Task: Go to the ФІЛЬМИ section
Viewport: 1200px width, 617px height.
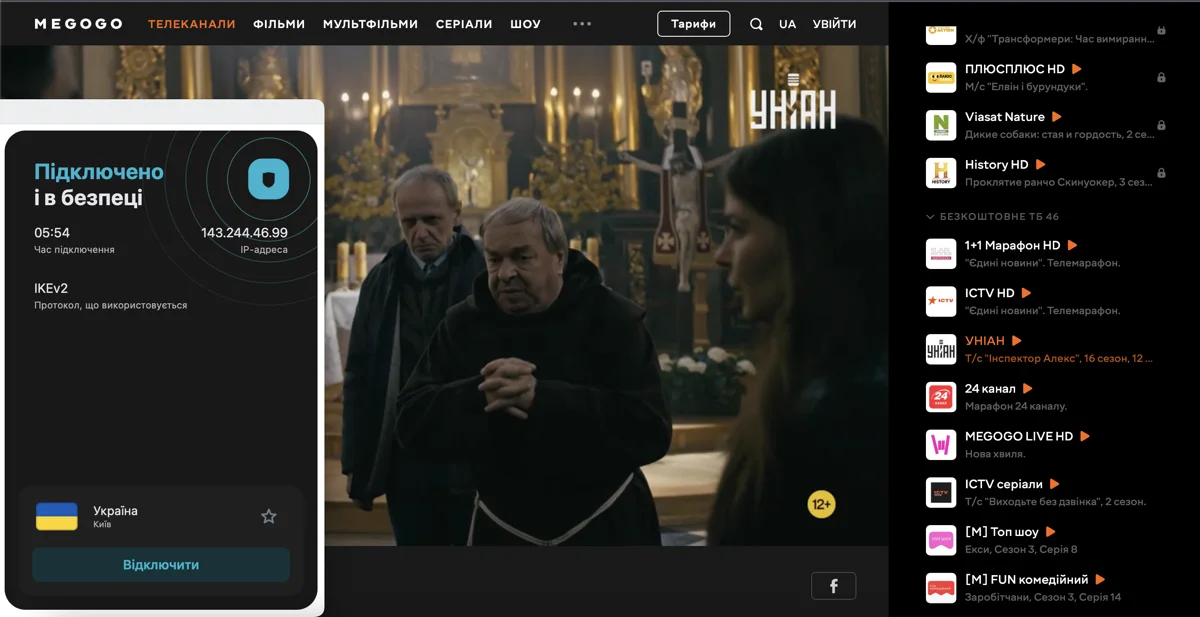Action: pyautogui.click(x=279, y=24)
